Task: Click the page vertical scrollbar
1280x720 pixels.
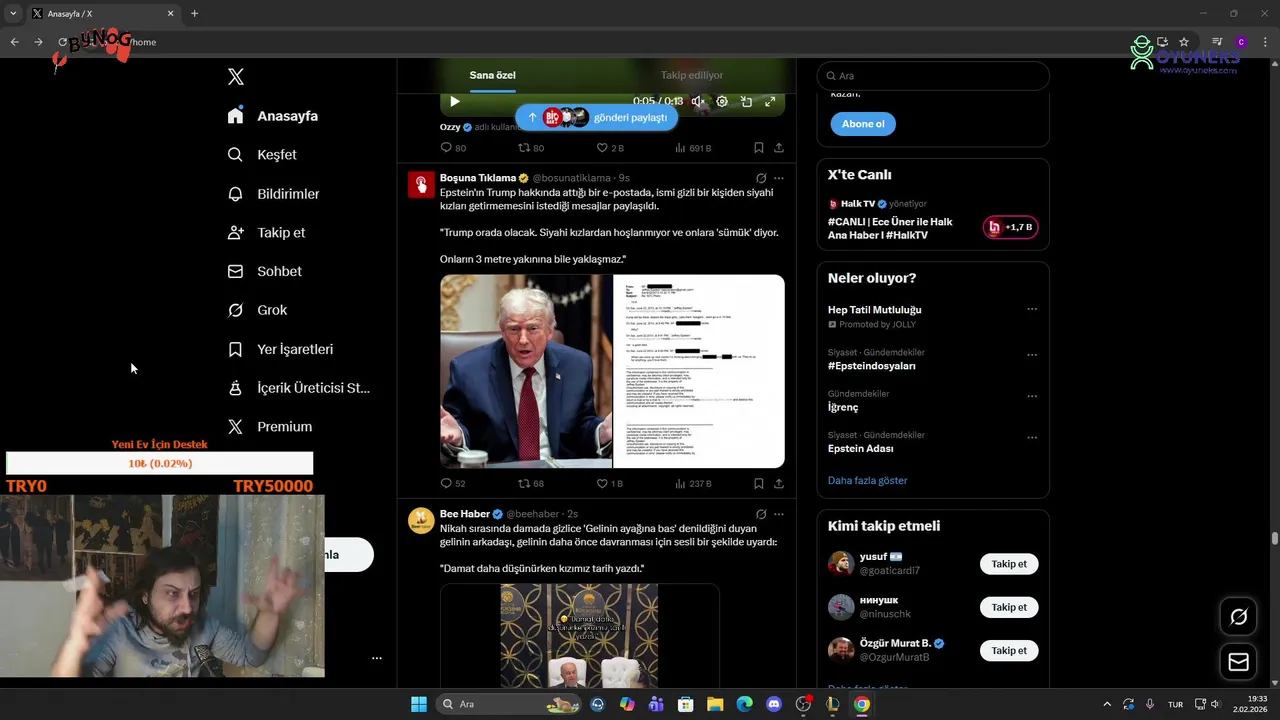Action: (x=1274, y=539)
